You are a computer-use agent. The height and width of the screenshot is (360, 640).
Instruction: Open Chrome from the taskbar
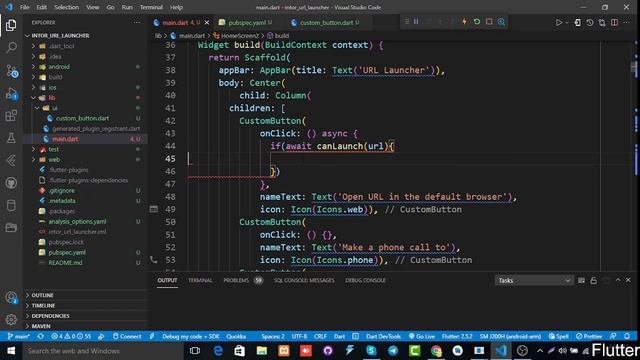(x=436, y=351)
